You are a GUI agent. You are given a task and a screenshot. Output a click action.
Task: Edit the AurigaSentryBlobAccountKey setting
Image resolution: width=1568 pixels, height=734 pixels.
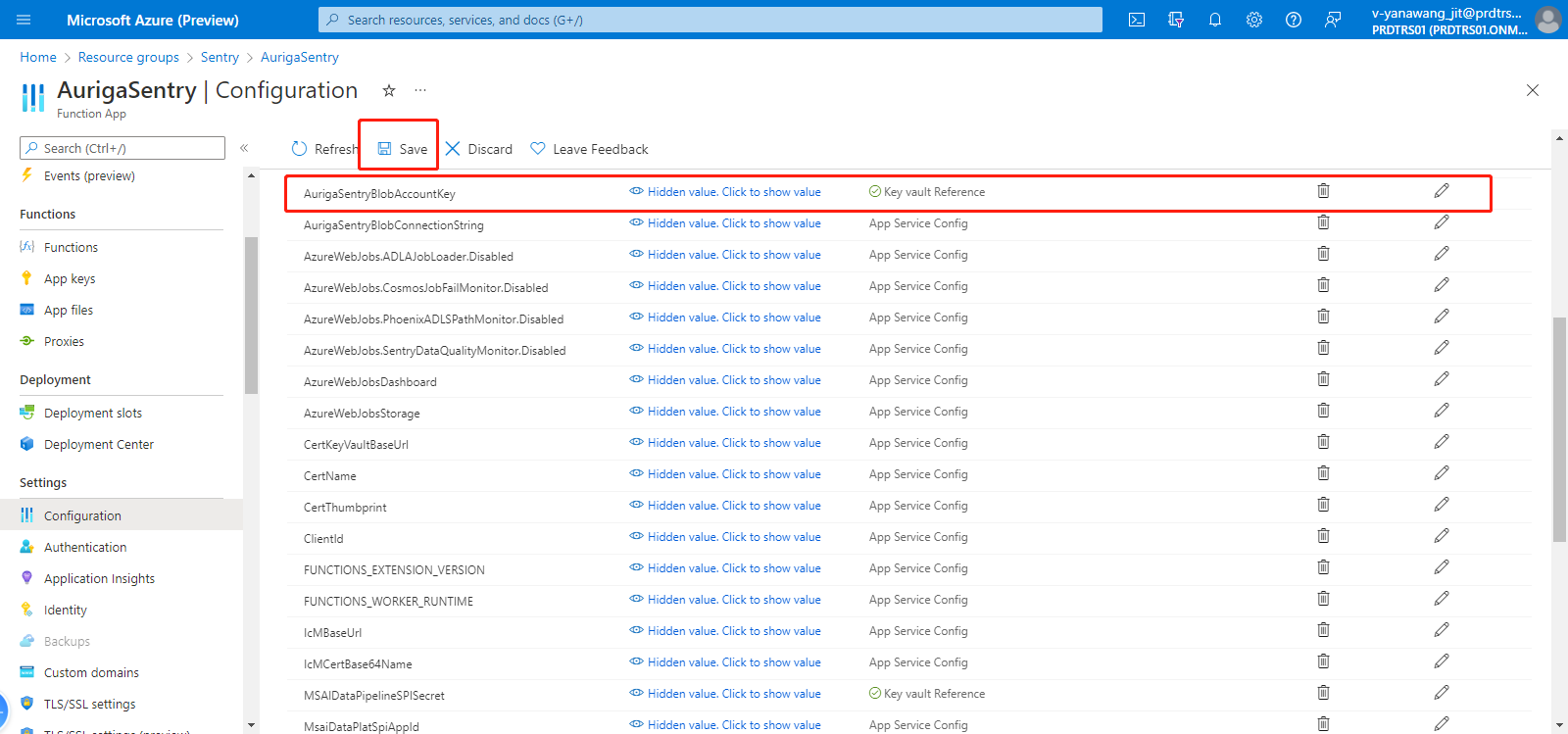[1442, 191]
